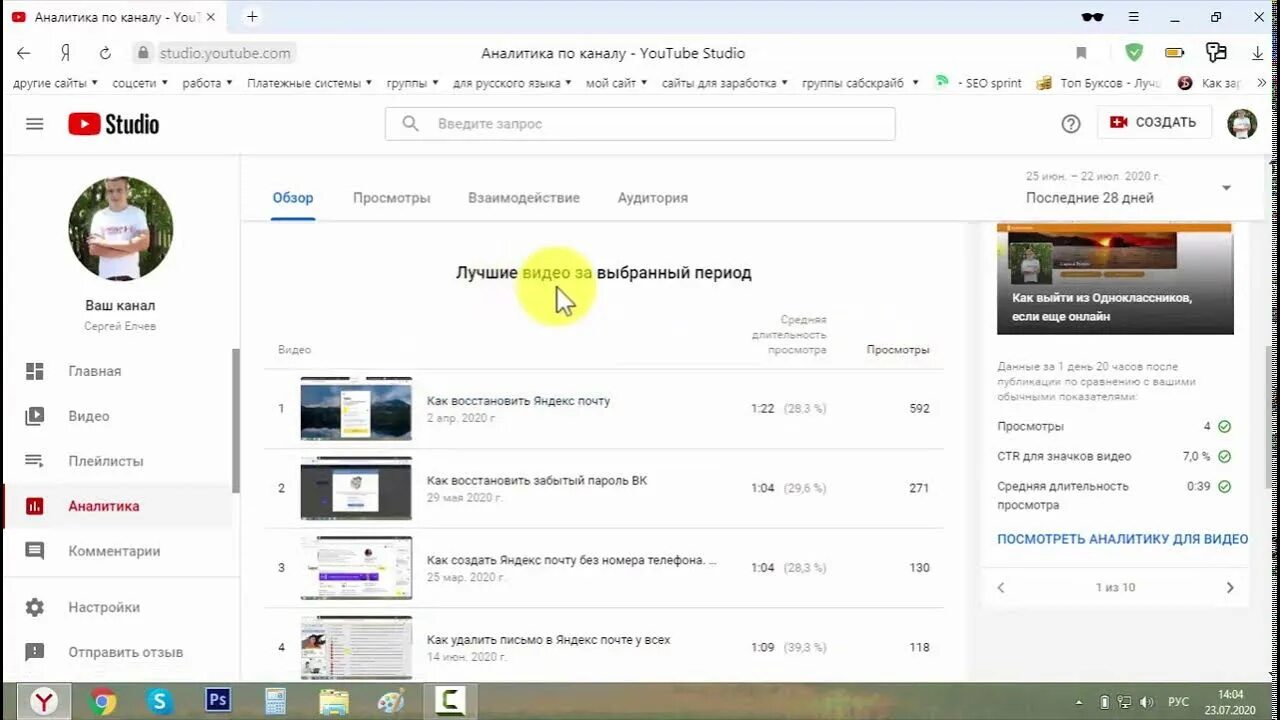Expand the другие сайты bookmarks folder
Image resolution: width=1280 pixels, height=720 pixels.
click(55, 83)
